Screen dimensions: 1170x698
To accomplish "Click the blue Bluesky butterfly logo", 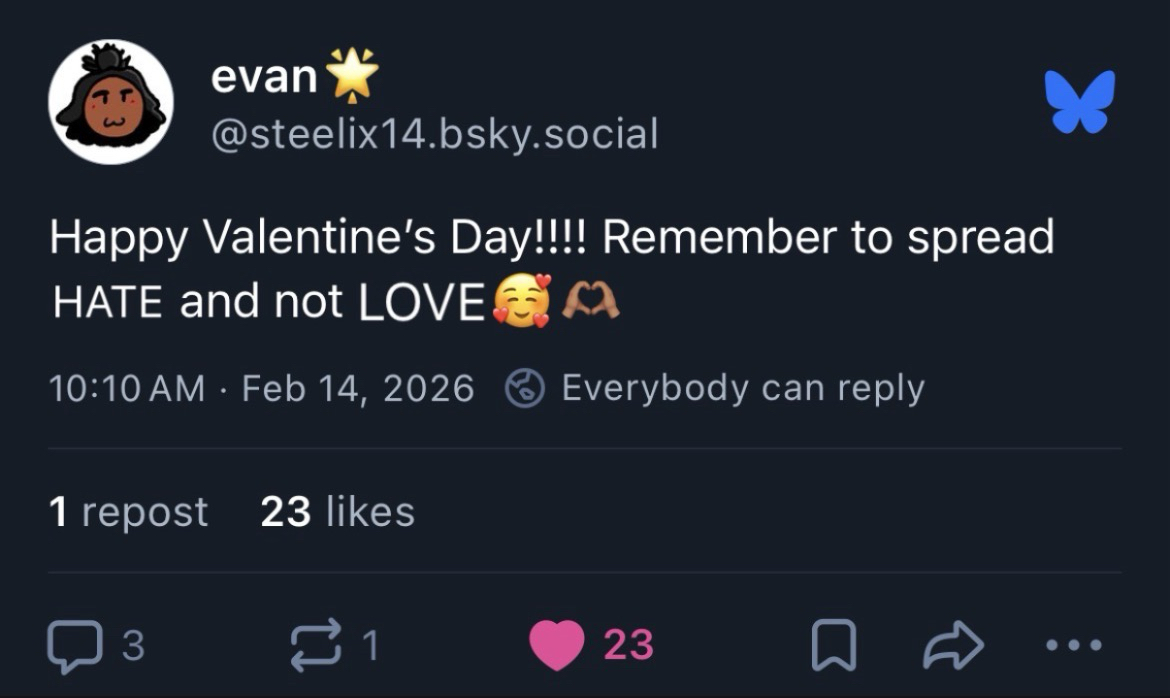I will pyautogui.click(x=1080, y=102).
